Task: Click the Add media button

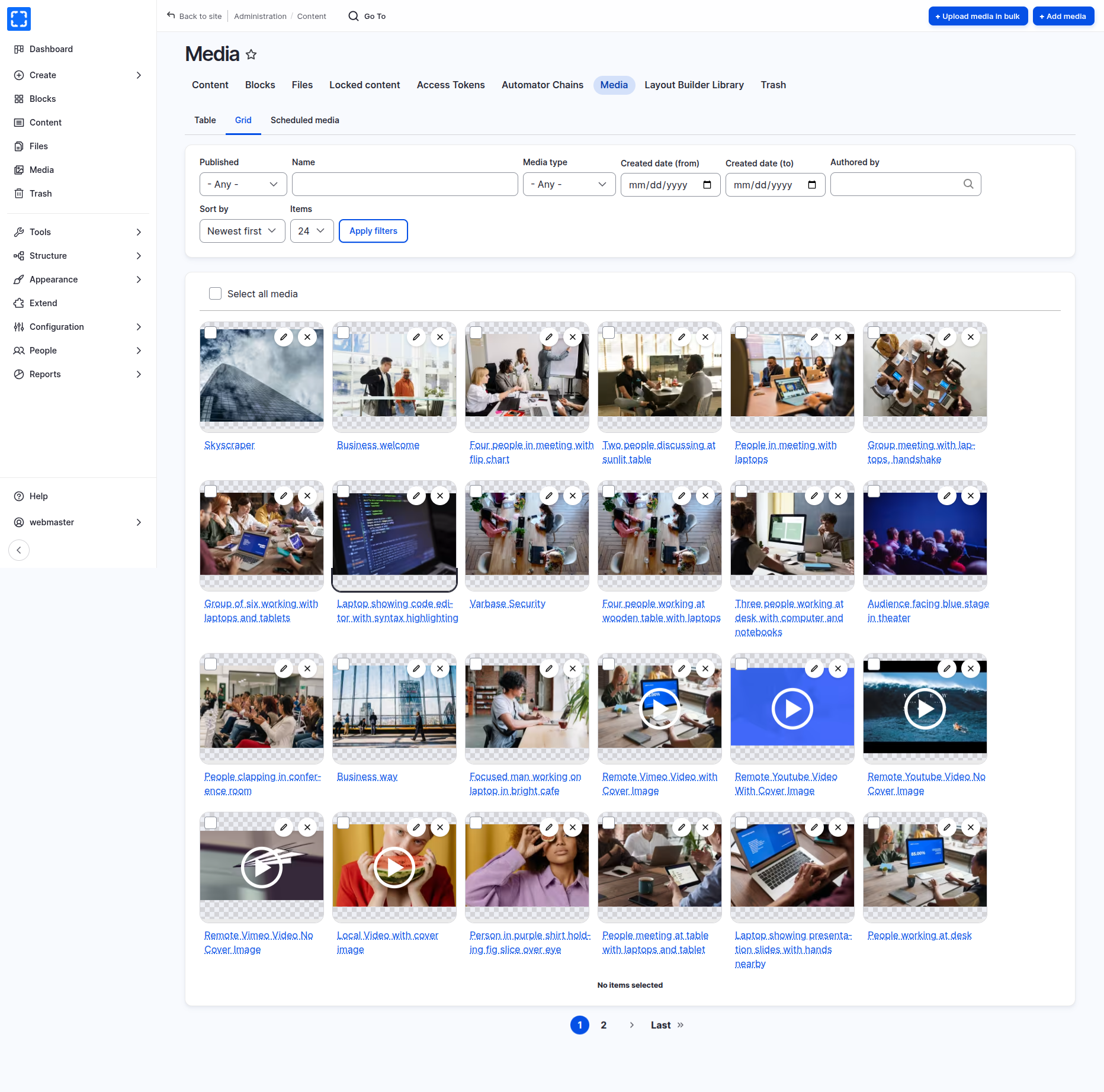Action: click(1063, 16)
